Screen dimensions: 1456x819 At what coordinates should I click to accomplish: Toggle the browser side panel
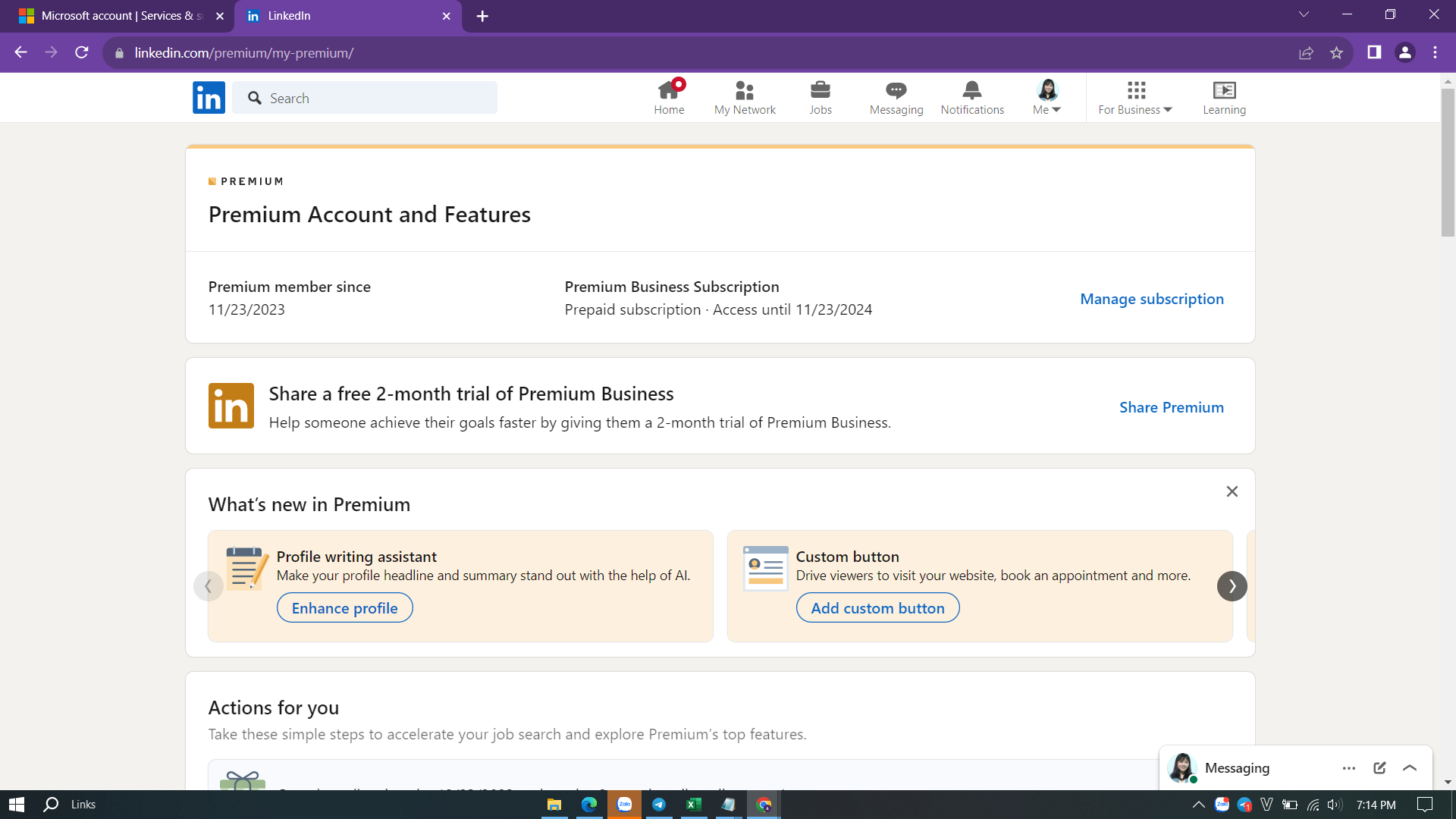point(1374,52)
